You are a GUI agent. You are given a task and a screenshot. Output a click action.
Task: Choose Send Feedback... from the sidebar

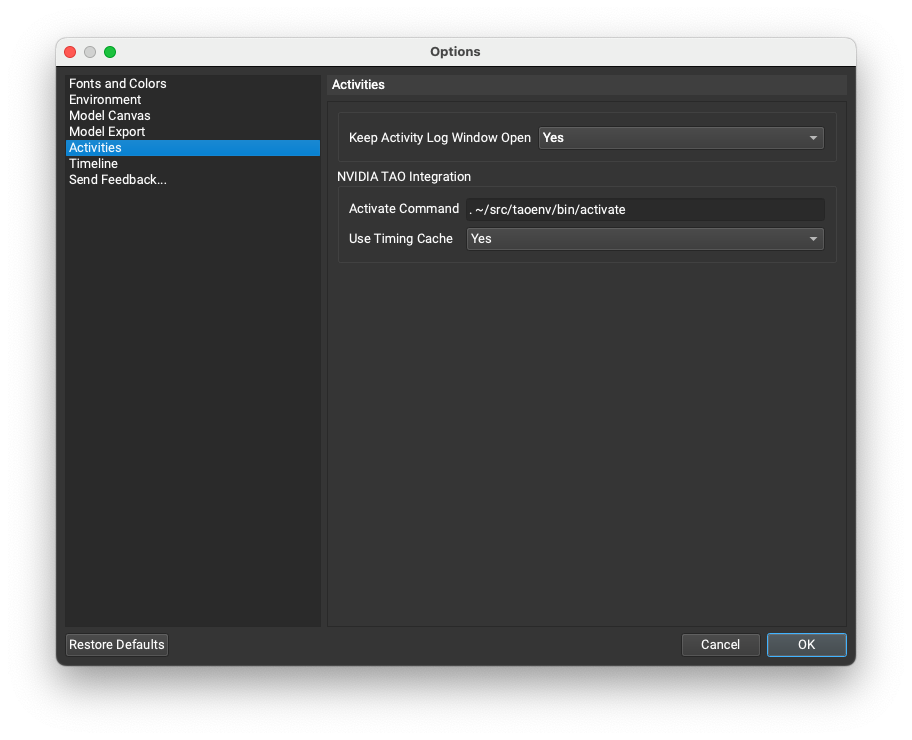click(x=118, y=180)
